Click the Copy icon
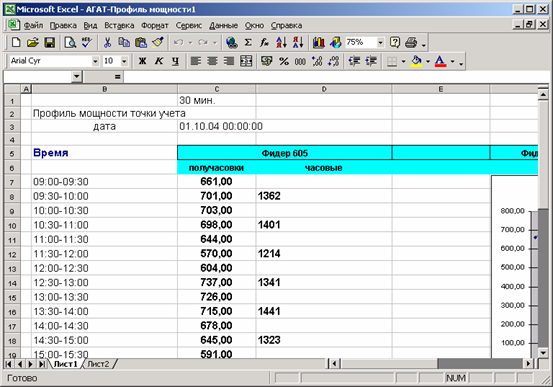 (x=124, y=43)
